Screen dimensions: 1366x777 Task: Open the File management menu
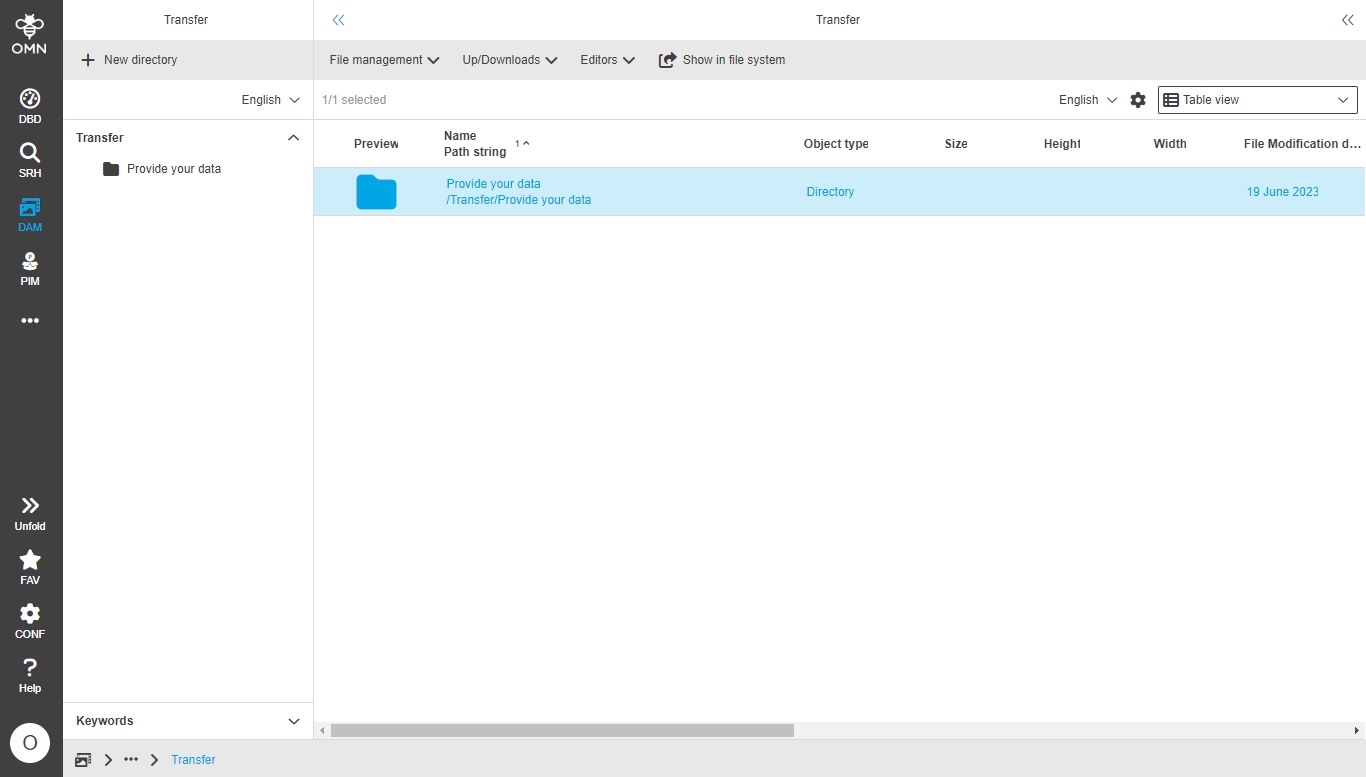click(x=384, y=60)
